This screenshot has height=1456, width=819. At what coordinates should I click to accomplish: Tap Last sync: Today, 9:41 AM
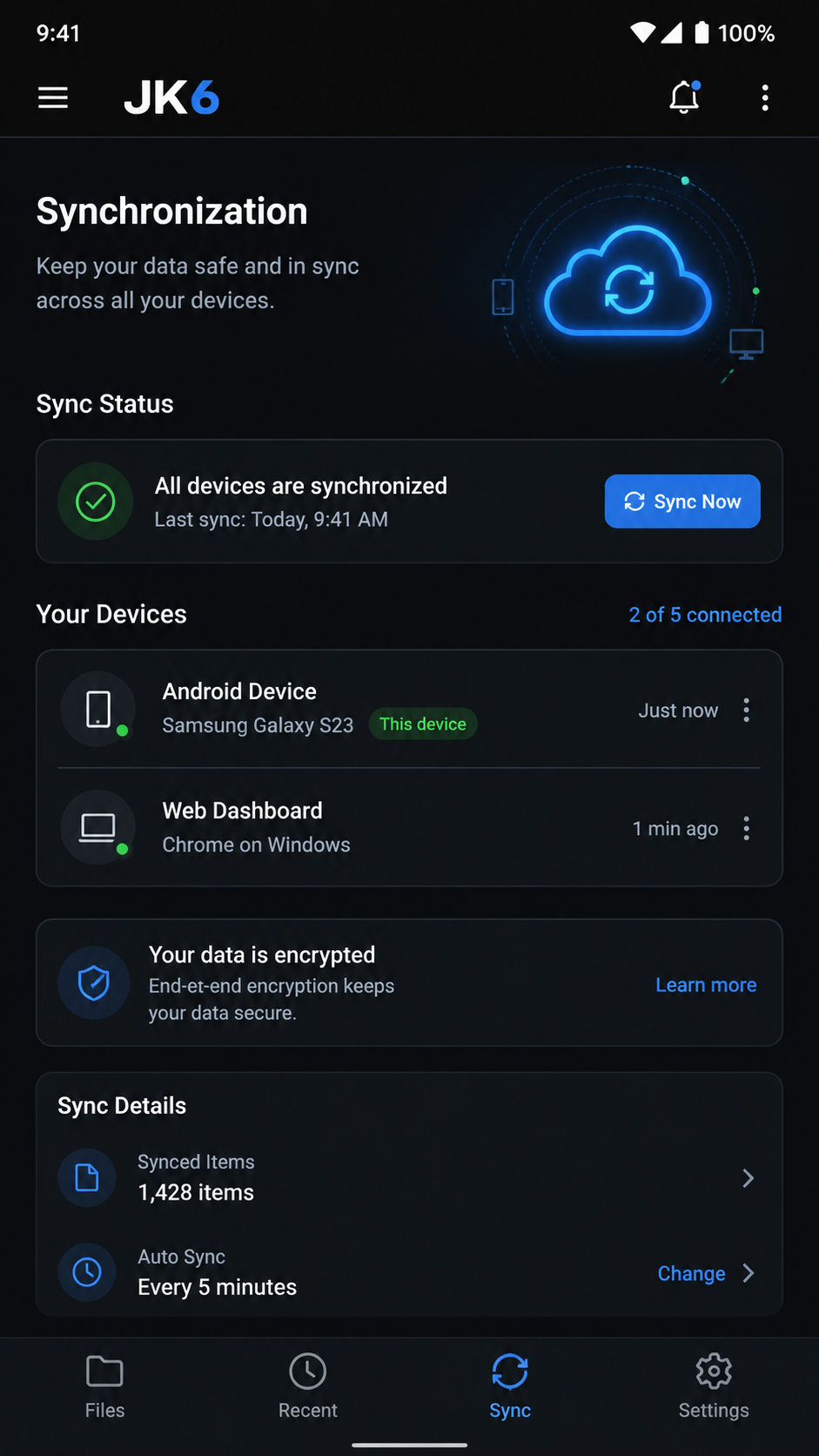pos(271,520)
